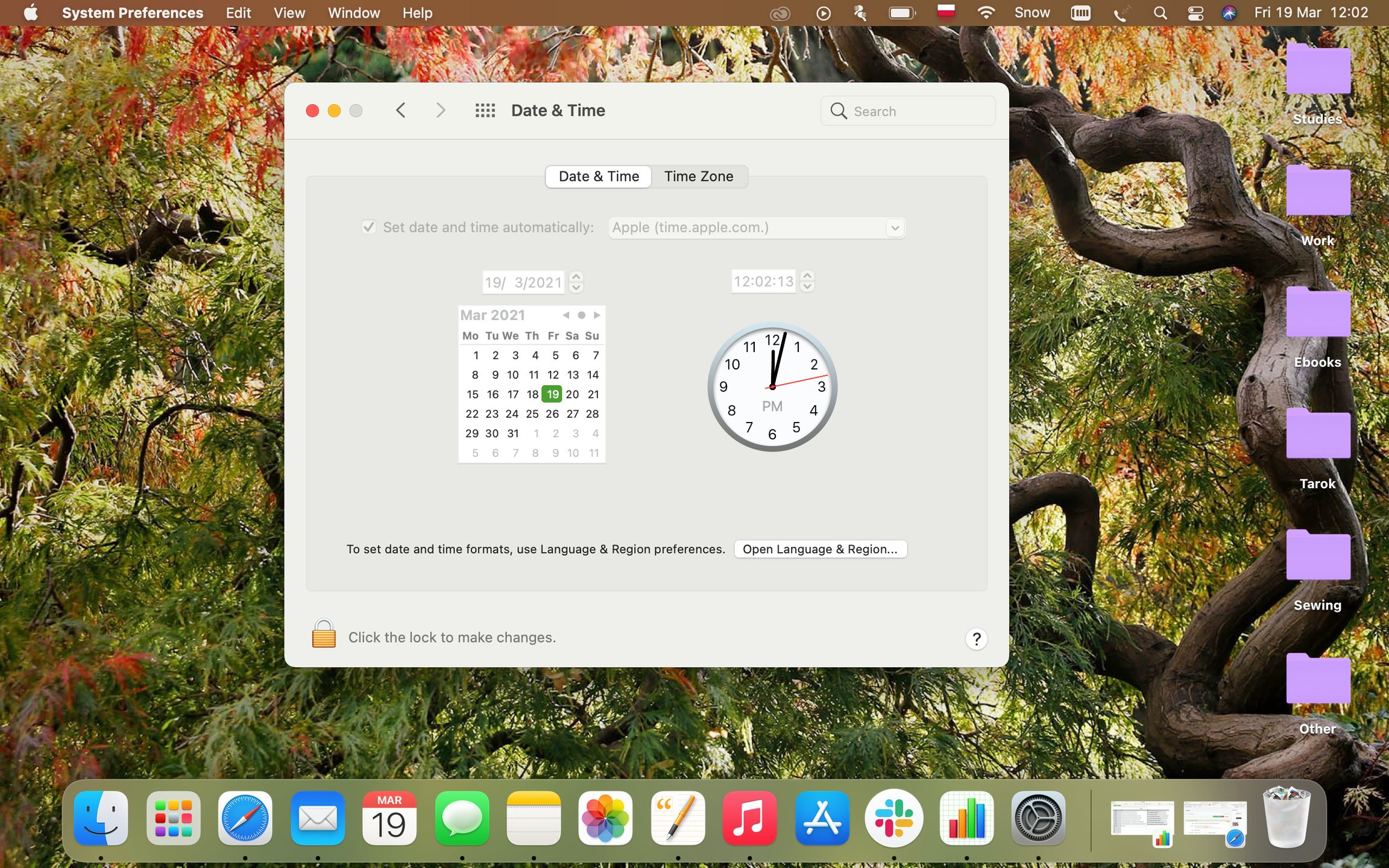Open Slack from the dock
The width and height of the screenshot is (1389, 868).
click(x=894, y=818)
